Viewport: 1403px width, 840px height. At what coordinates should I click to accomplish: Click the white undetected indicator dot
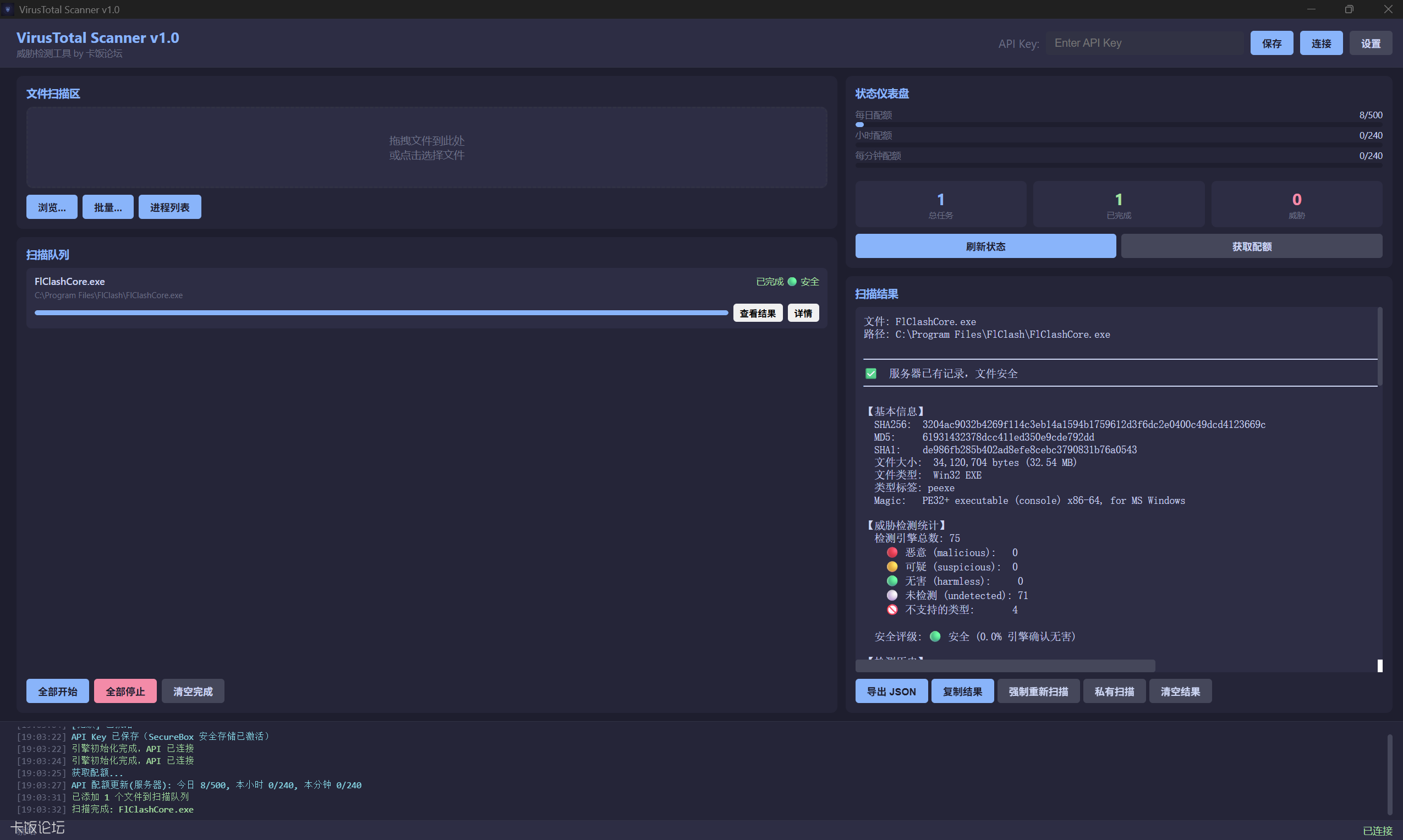(892, 595)
